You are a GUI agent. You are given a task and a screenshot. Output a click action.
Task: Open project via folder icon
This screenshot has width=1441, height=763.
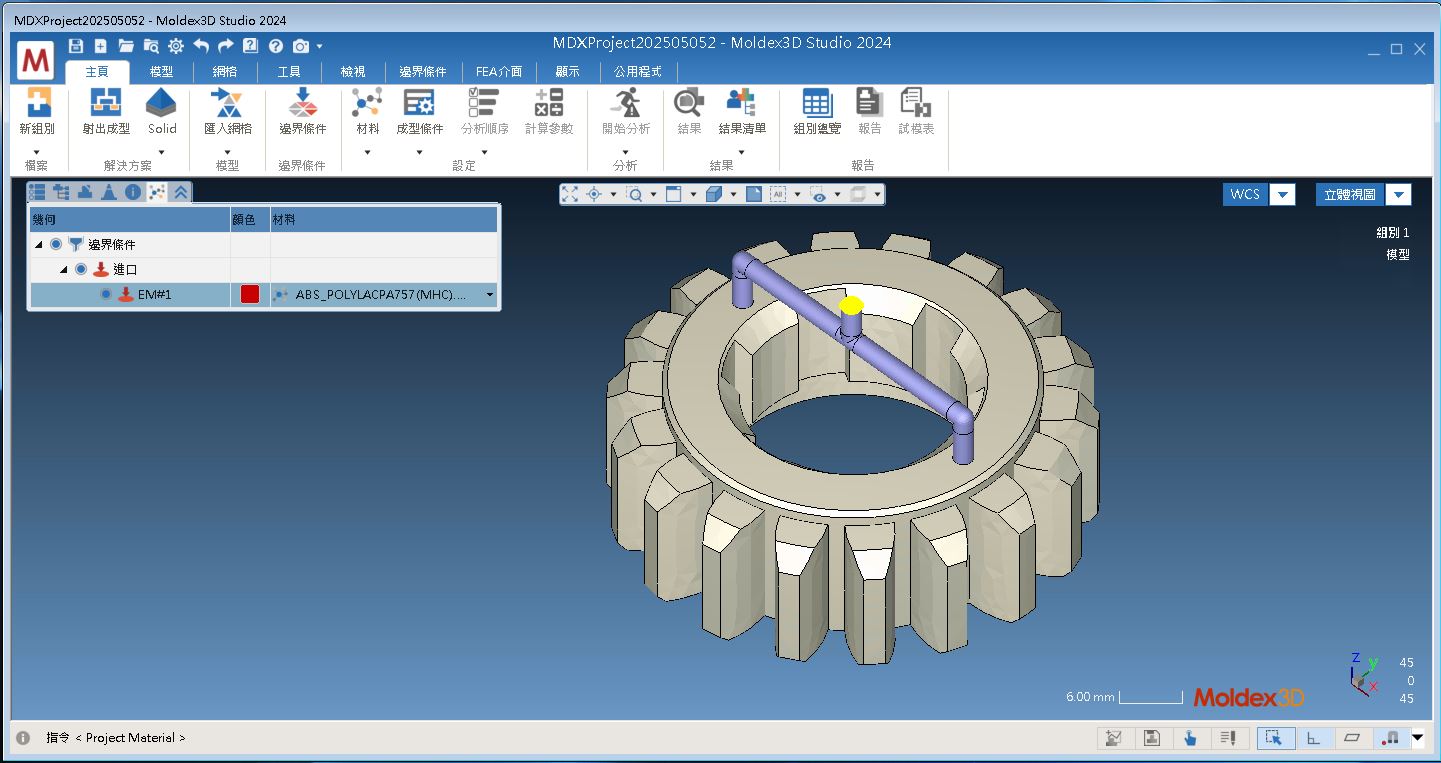coord(126,46)
